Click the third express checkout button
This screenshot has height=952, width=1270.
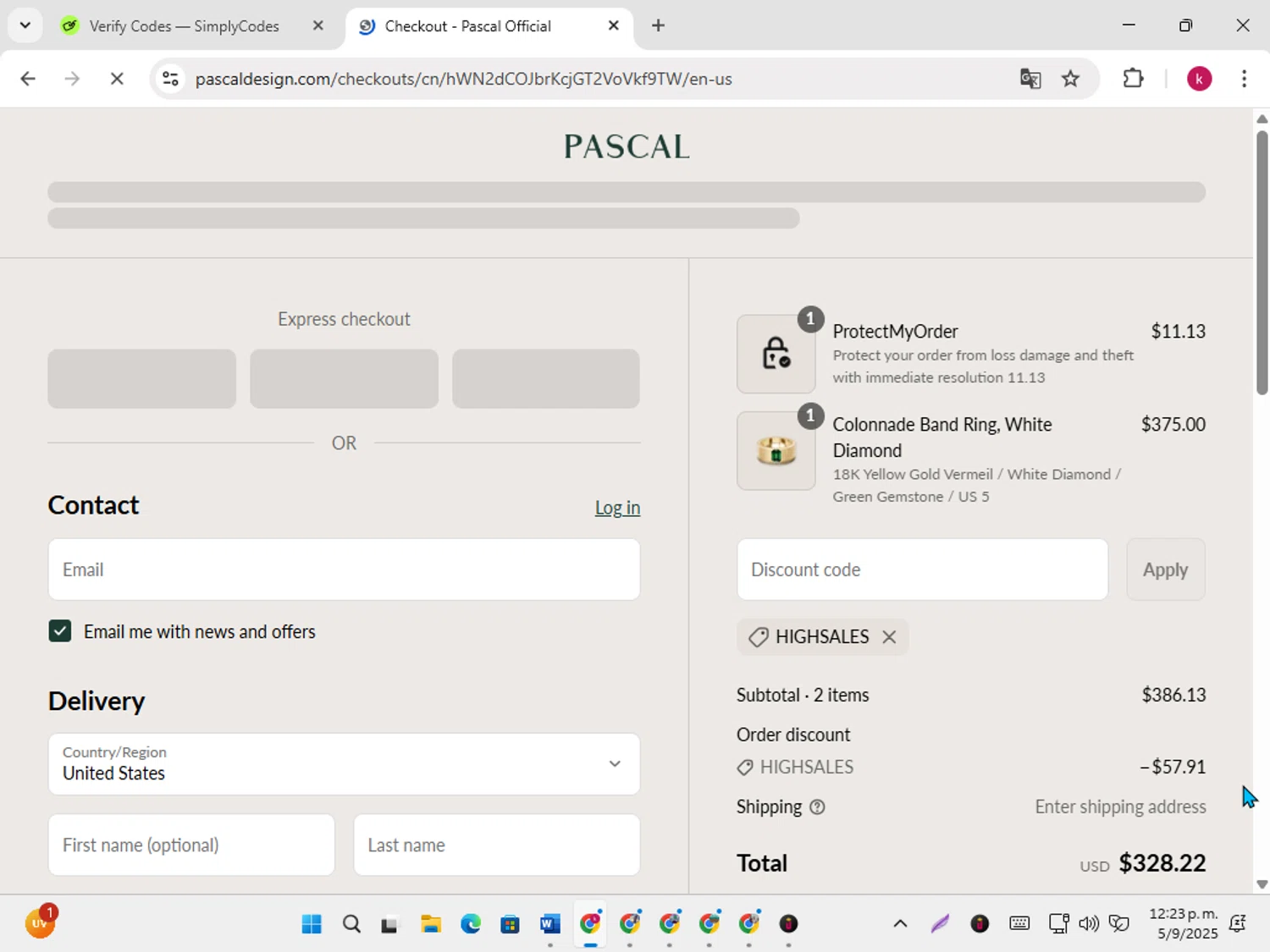pos(546,378)
